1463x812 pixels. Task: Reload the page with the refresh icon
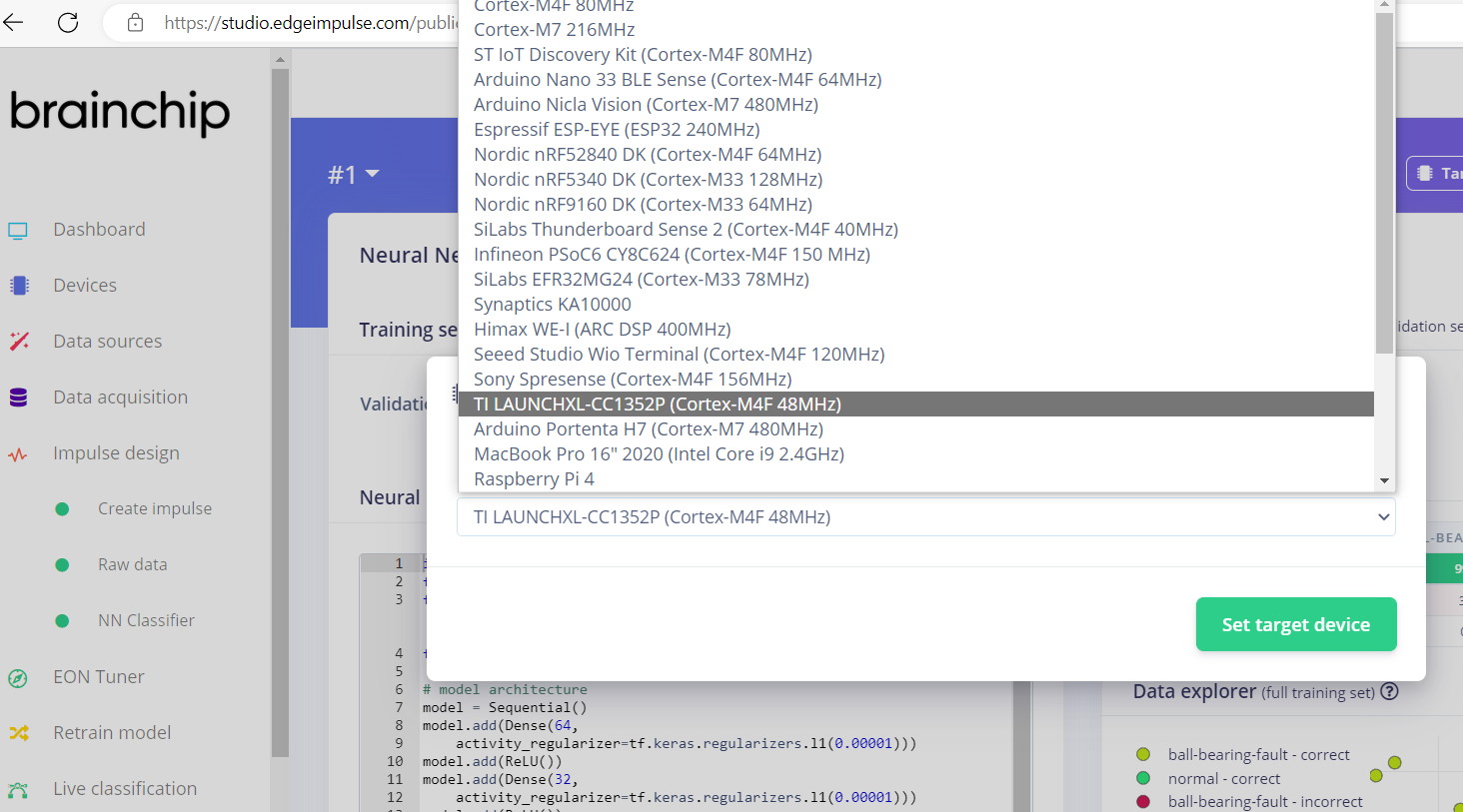point(68,22)
